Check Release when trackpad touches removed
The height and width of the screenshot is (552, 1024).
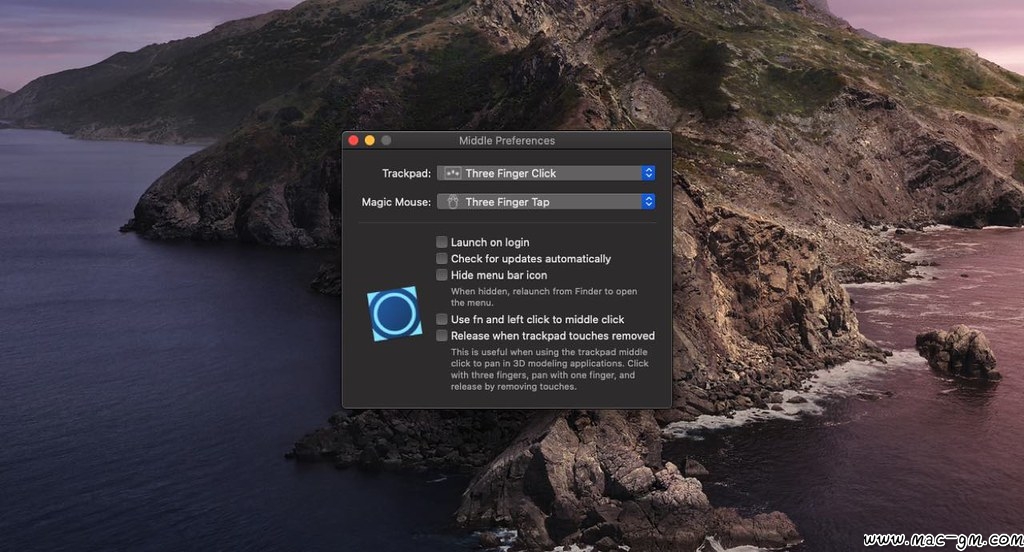(442, 336)
